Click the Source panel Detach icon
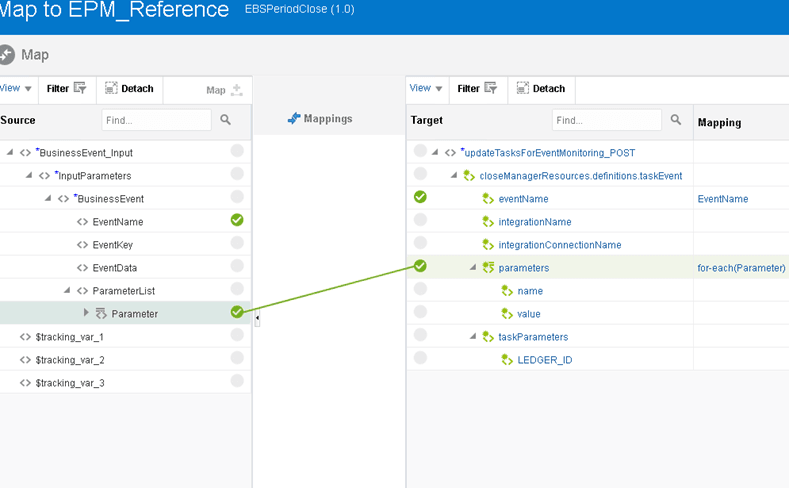Viewport: 789px width, 488px height. pyautogui.click(x=111, y=88)
